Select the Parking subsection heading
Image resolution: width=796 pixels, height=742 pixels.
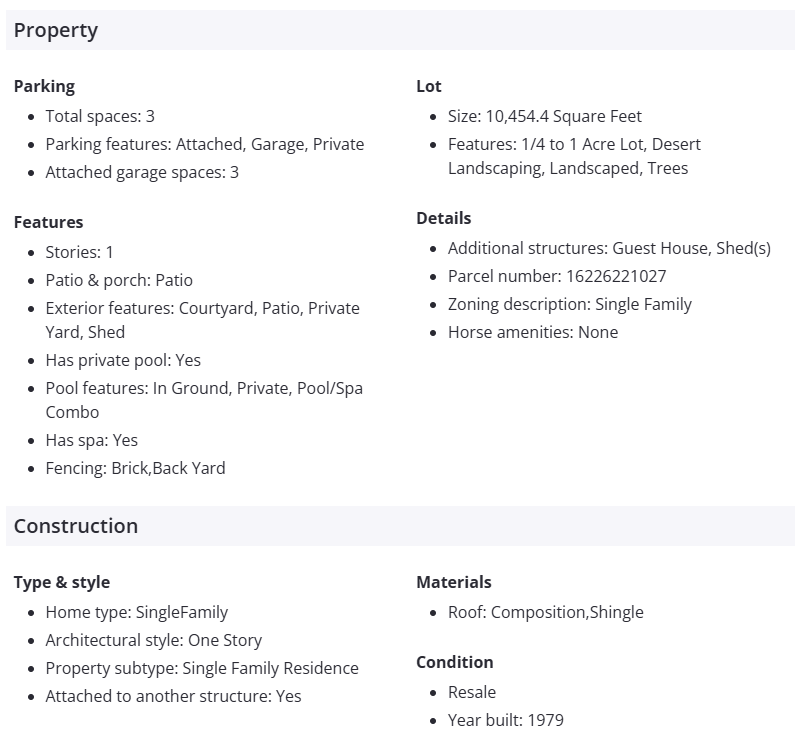44,86
